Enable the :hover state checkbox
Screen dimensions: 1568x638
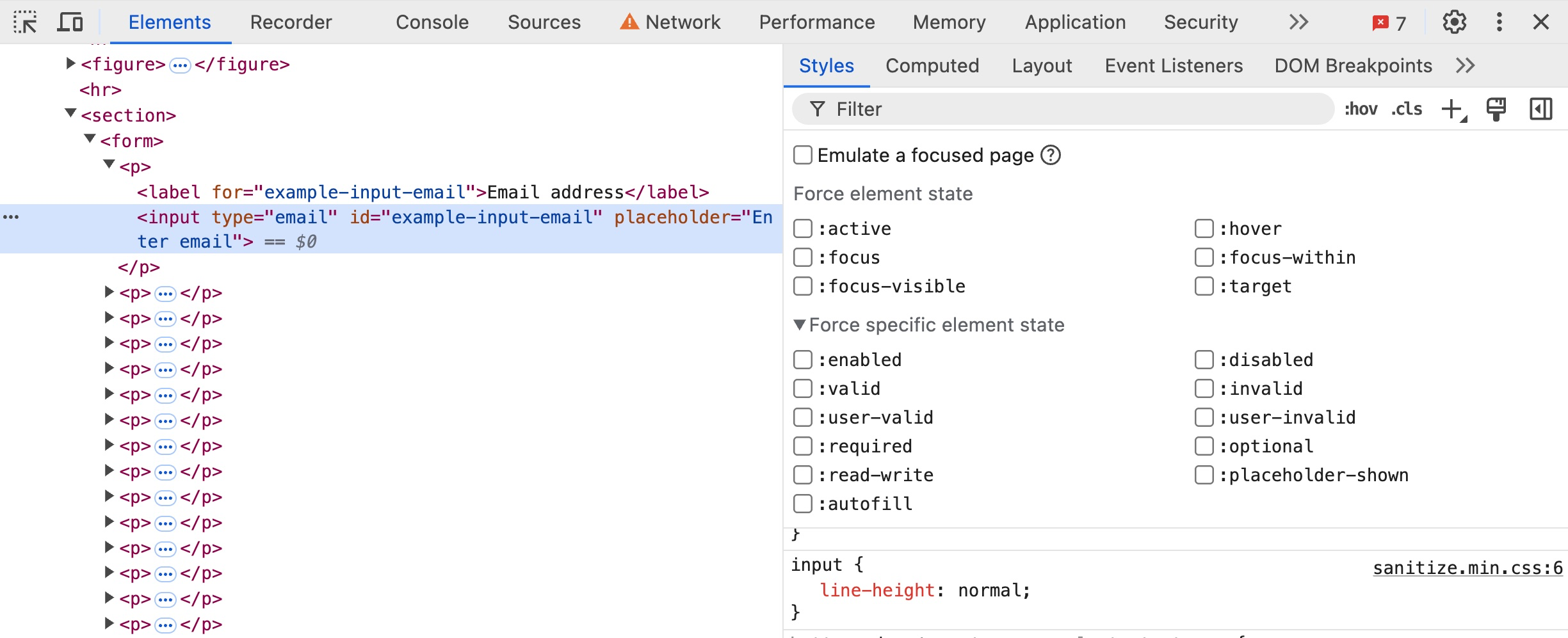pyautogui.click(x=1204, y=229)
